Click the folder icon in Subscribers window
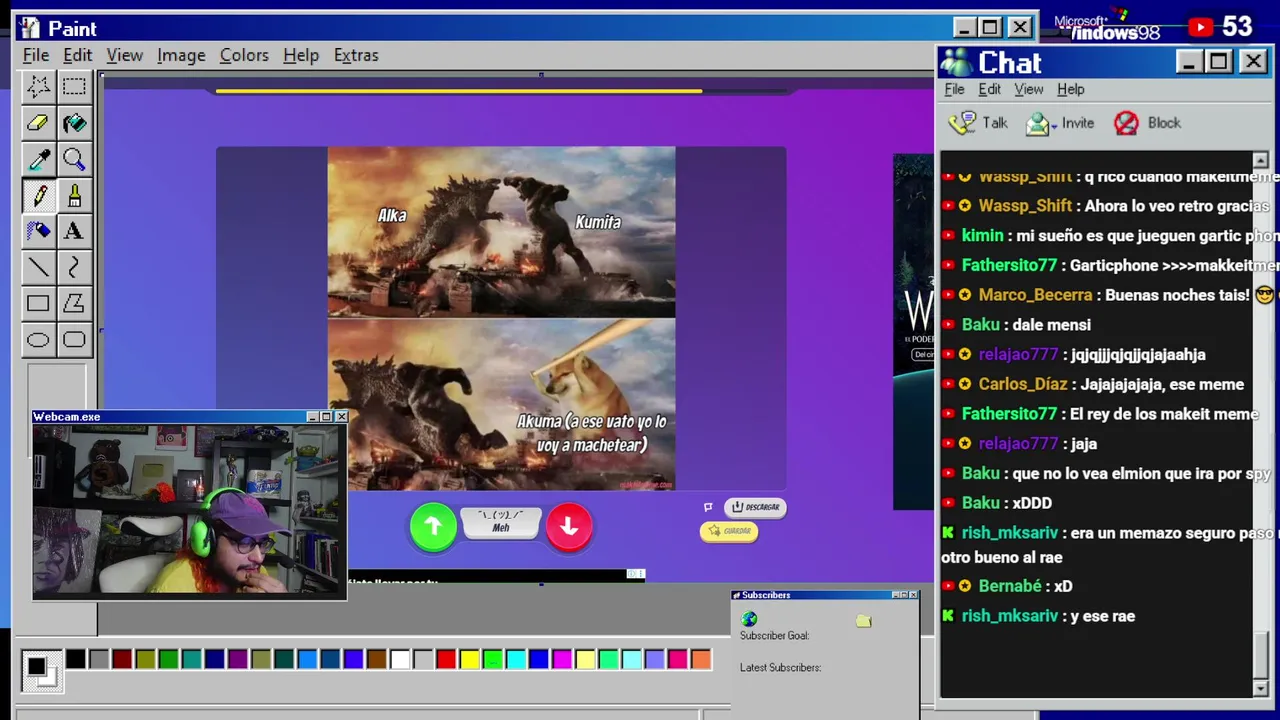 (x=864, y=621)
